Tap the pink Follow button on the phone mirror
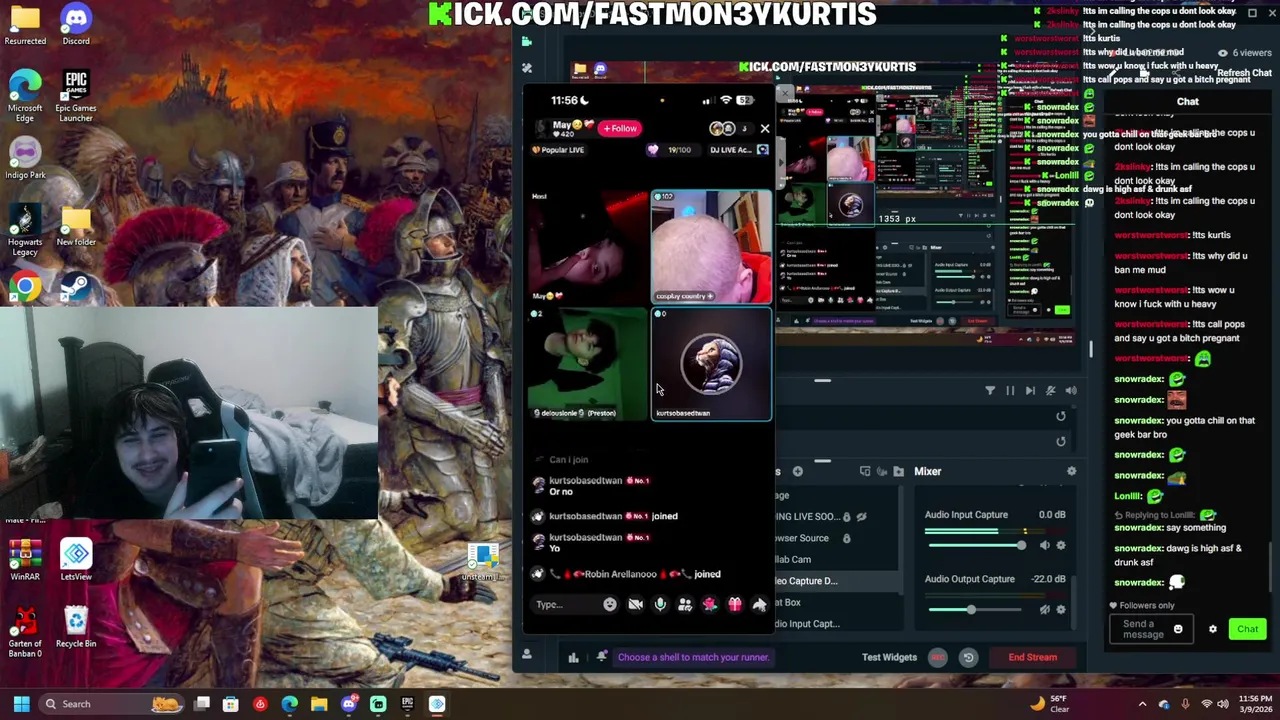This screenshot has height=720, width=1280. click(620, 128)
